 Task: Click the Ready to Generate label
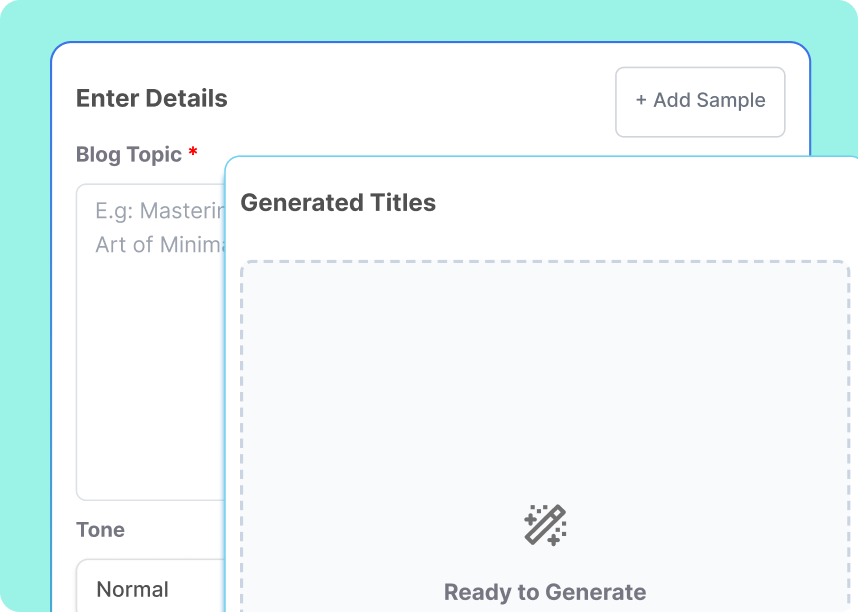click(x=545, y=591)
